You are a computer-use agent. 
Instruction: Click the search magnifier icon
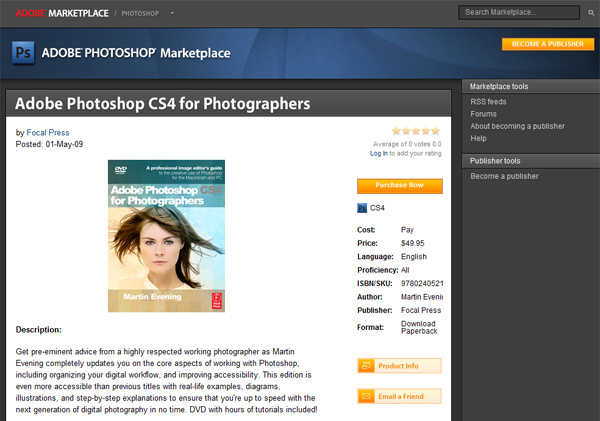tap(591, 13)
